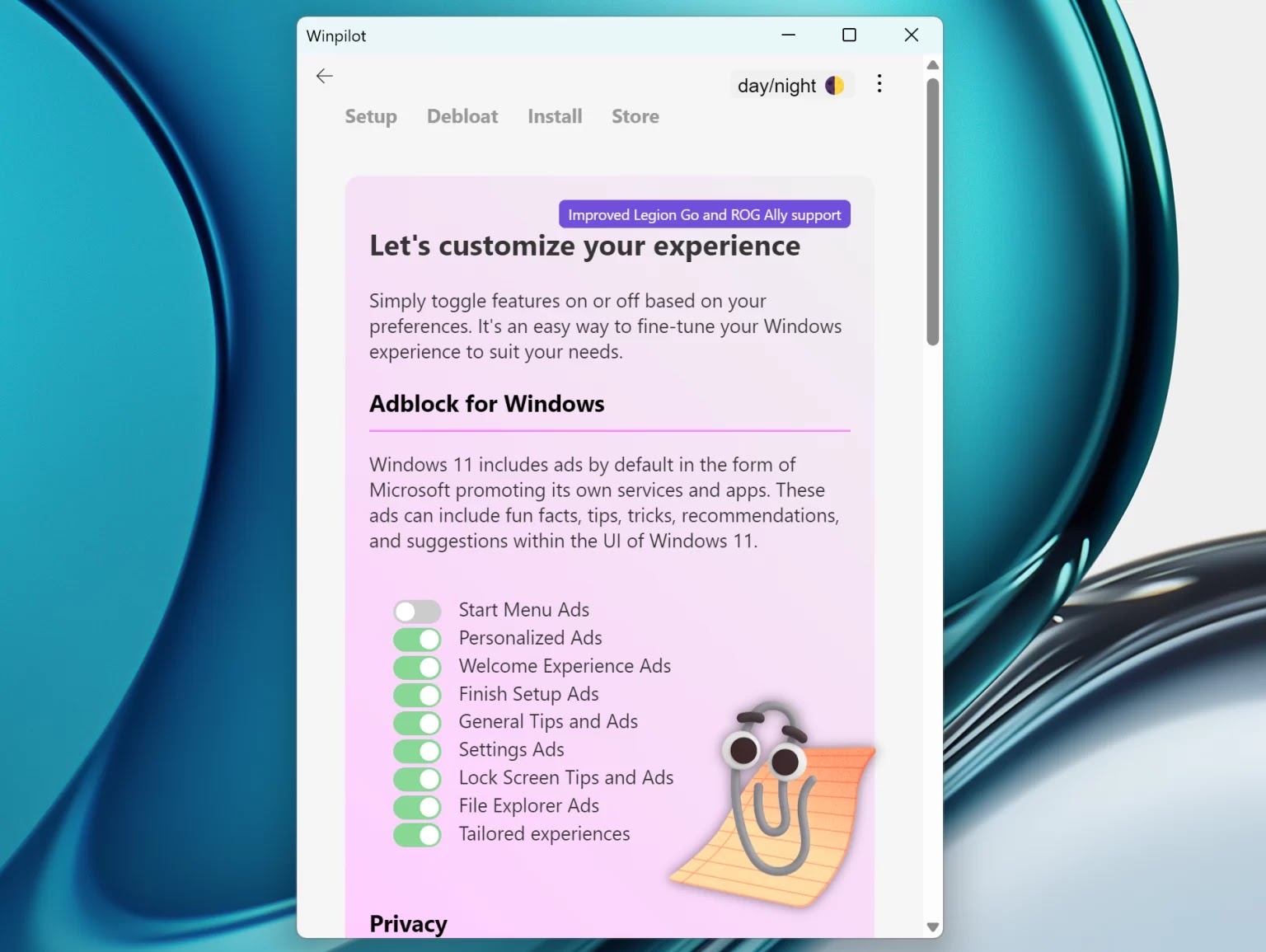The width and height of the screenshot is (1266, 952).
Task: Switch to the Setup tab
Action: coord(371,116)
